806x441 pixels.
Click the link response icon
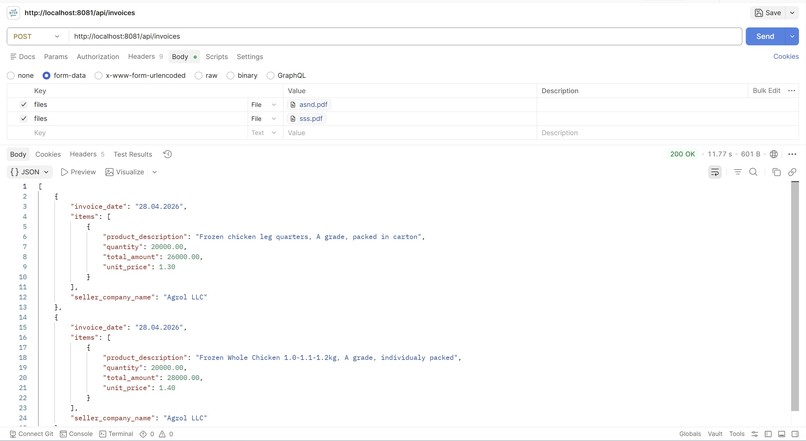pos(792,172)
